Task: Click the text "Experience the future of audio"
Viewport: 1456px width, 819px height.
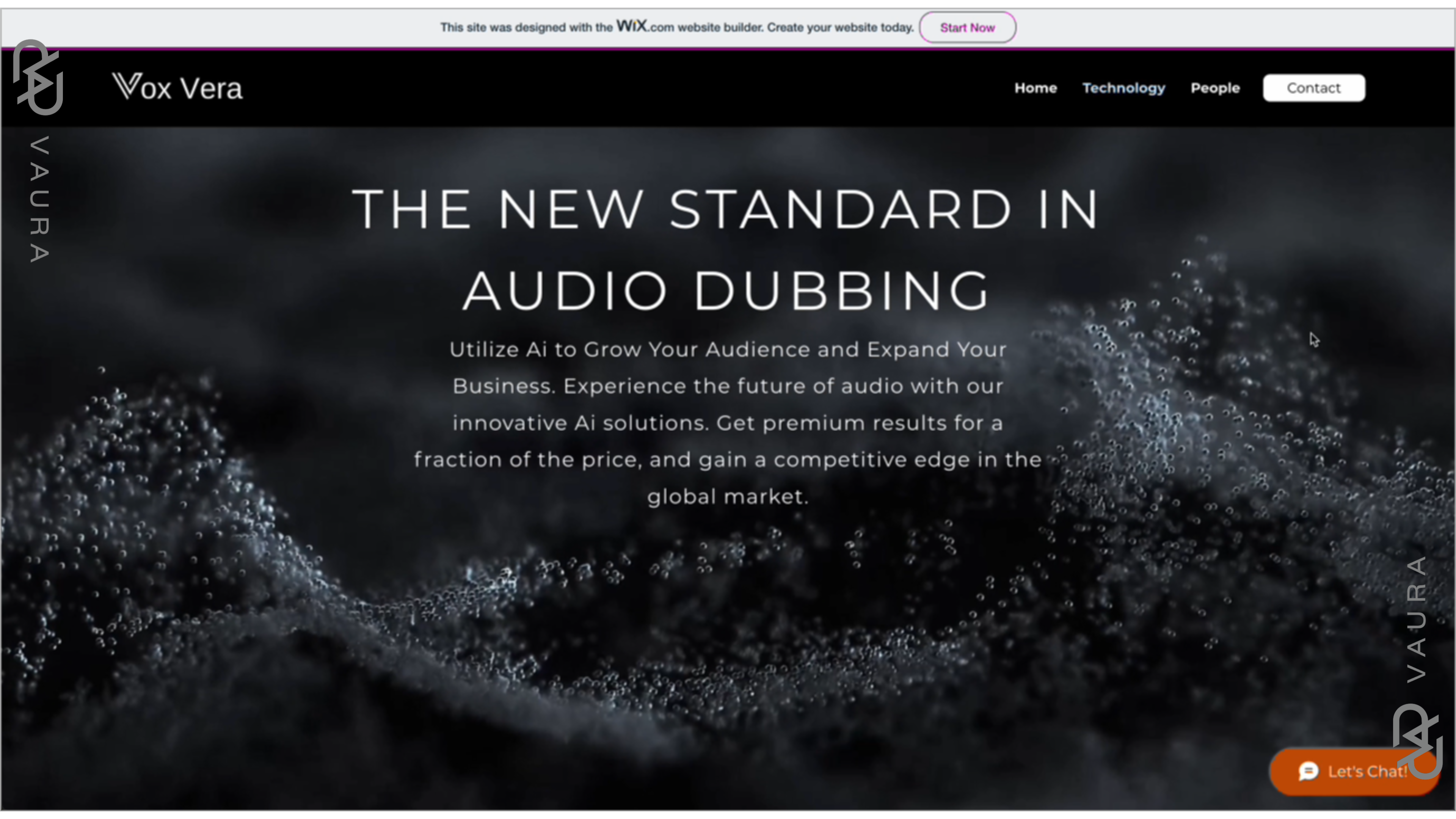Action: click(734, 386)
